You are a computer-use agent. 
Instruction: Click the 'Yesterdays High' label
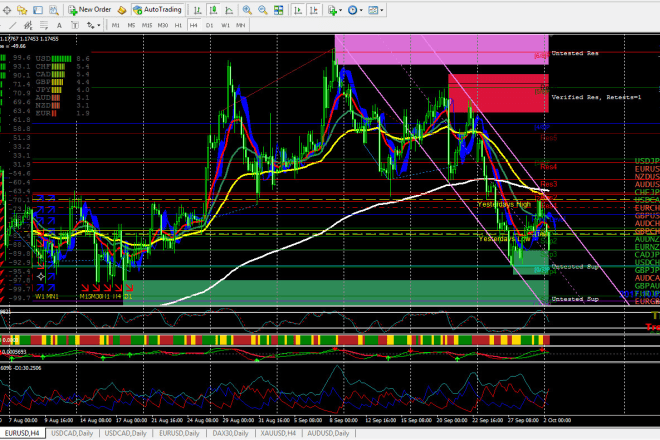point(504,204)
